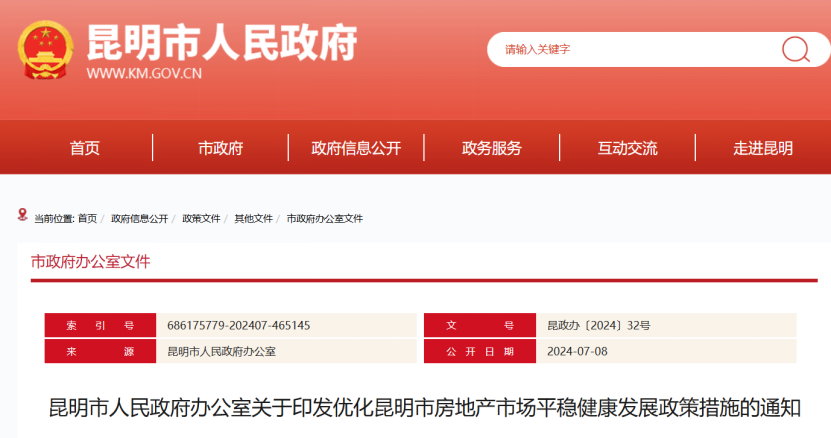
Task: Go to 政策文件 in the breadcrumb
Action: 201,218
